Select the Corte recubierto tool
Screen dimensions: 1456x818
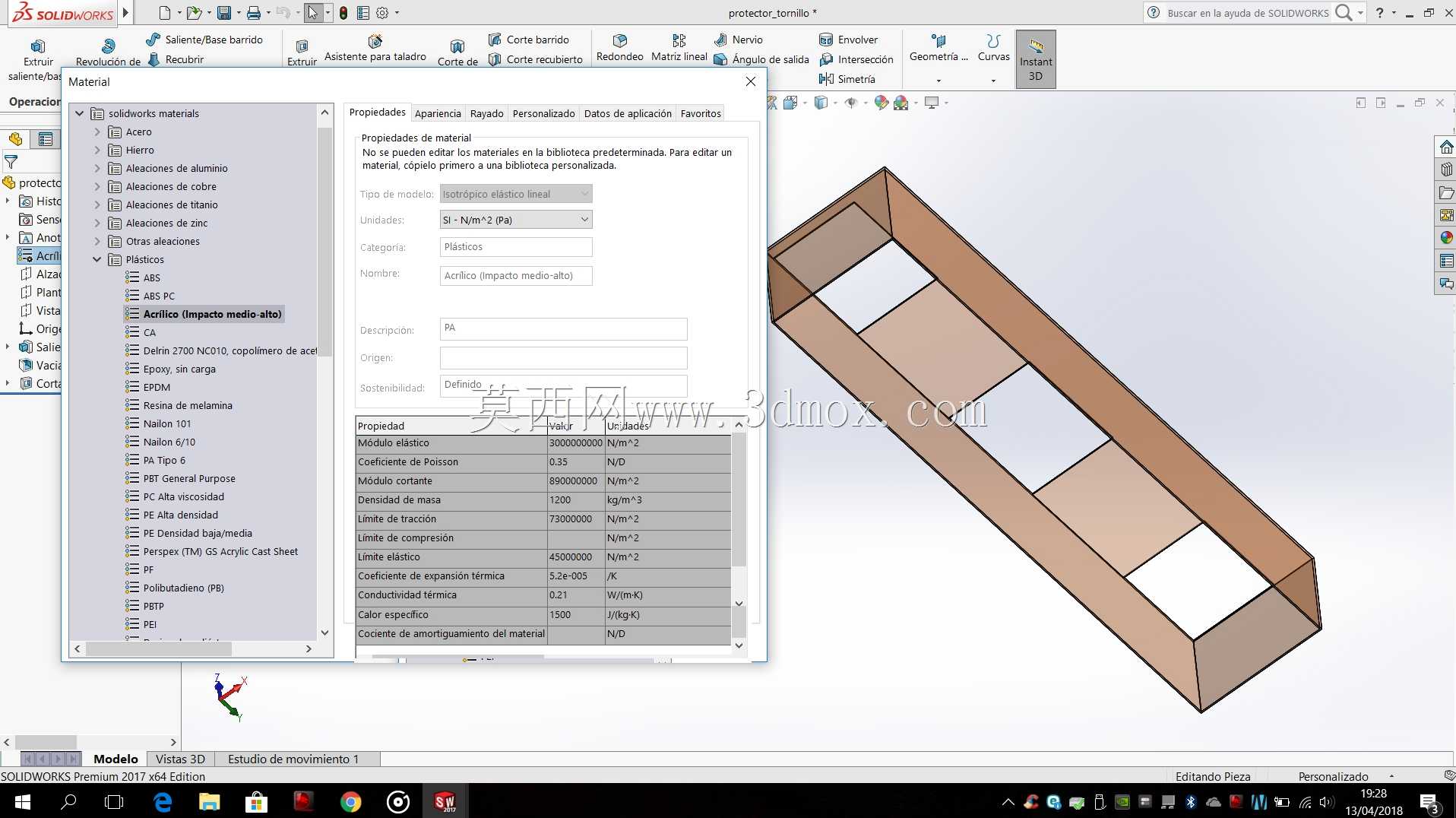(536, 59)
